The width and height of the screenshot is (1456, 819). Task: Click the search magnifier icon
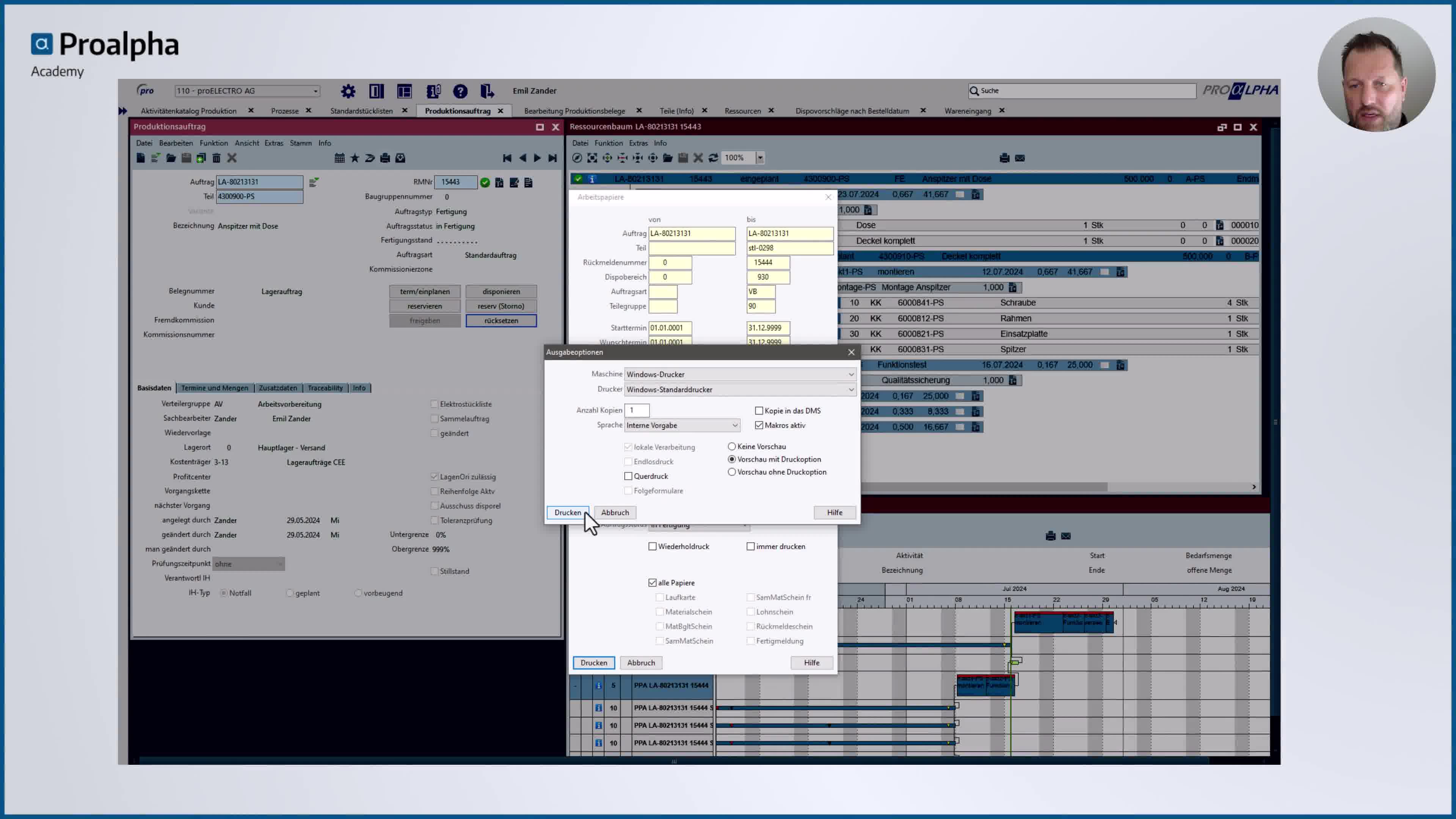click(x=974, y=91)
